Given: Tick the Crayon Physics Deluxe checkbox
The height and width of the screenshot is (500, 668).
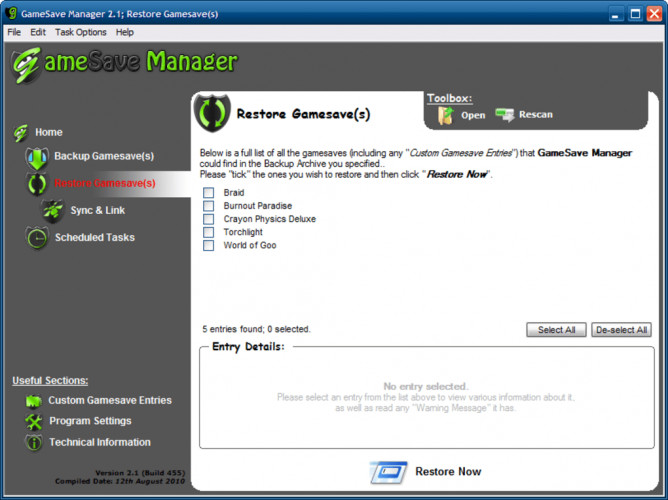Looking at the screenshot, I should tap(208, 219).
